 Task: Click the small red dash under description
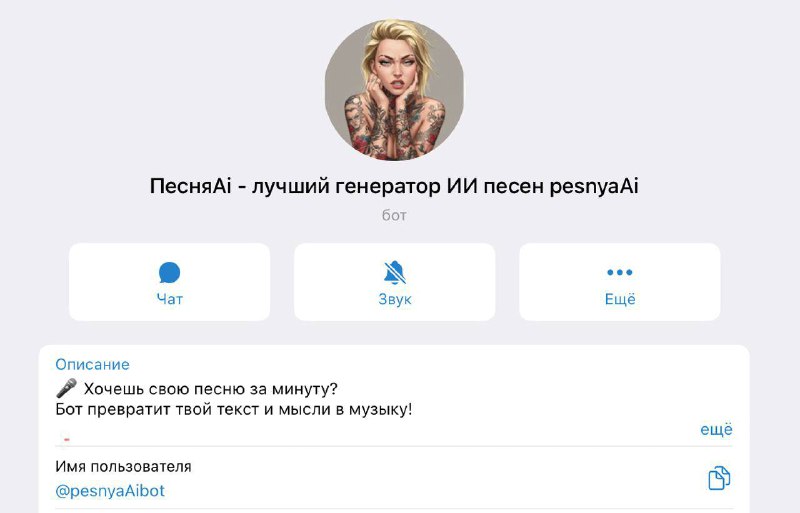67,439
